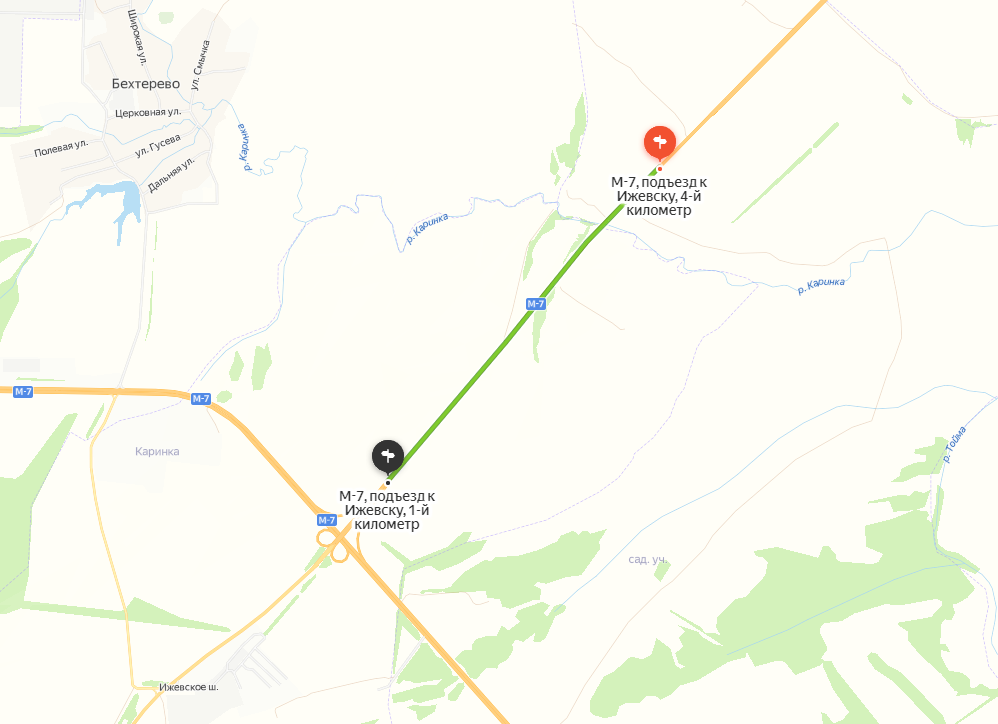Click Церковная ул. street label

[x=148, y=113]
